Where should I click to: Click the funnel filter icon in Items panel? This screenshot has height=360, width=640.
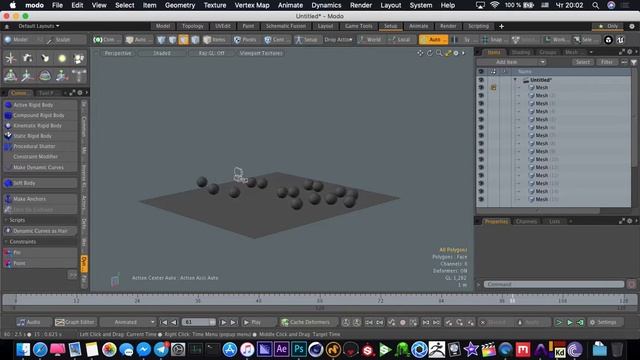click(633, 62)
